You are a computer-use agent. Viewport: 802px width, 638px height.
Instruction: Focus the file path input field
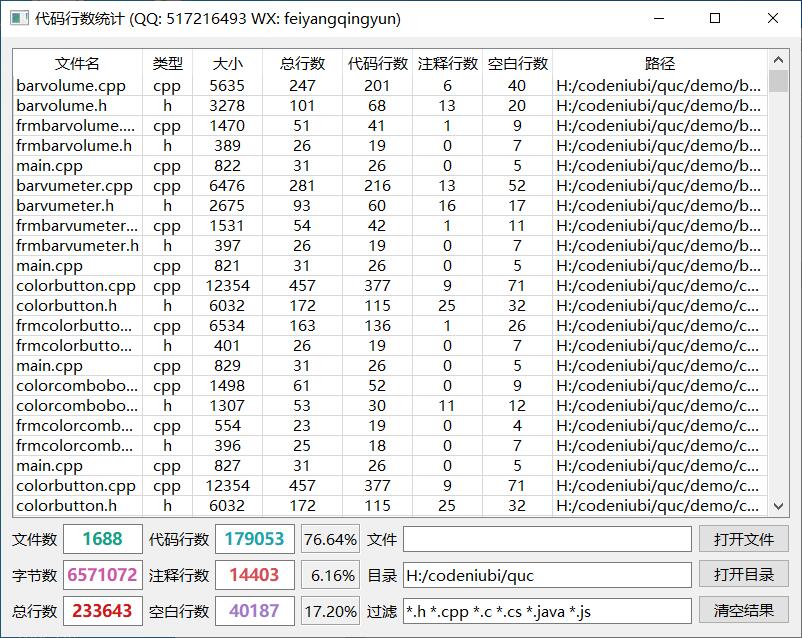[x=547, y=539]
